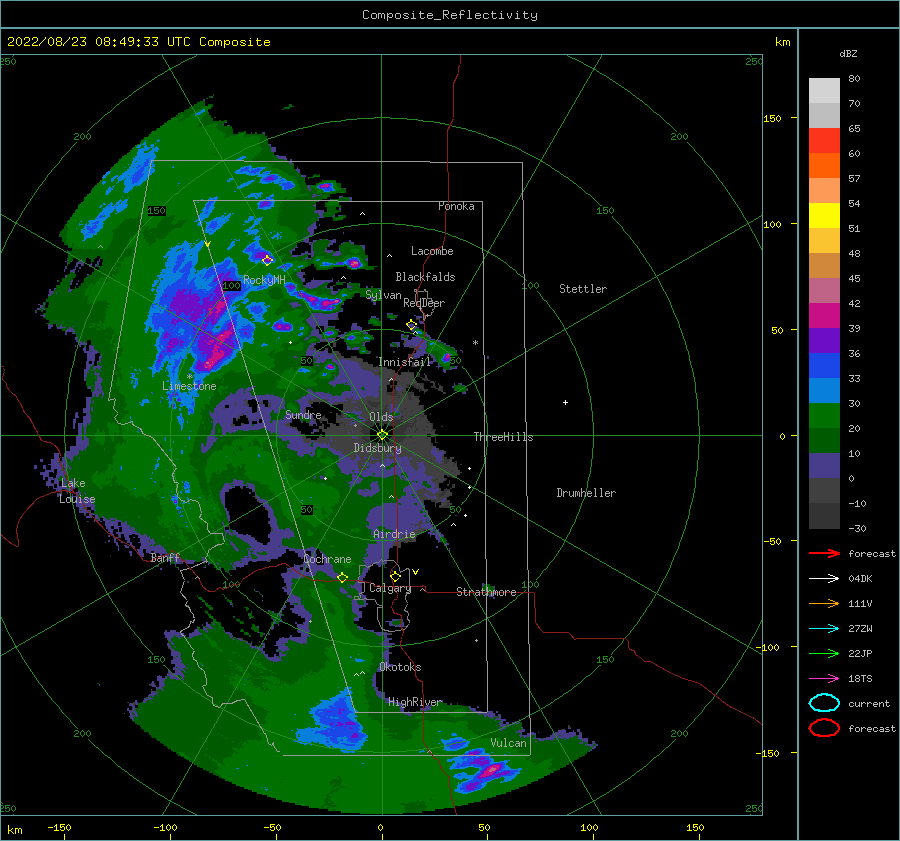
Task: Click the yellow 54 dBZ legend swatch
Action: (824, 215)
